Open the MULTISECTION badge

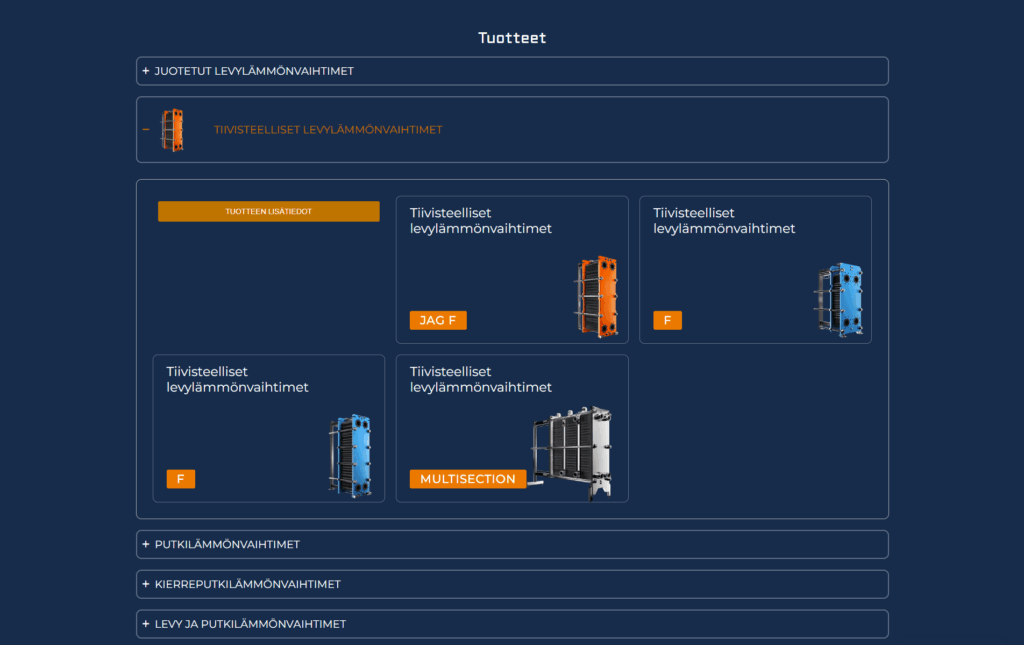(468, 479)
